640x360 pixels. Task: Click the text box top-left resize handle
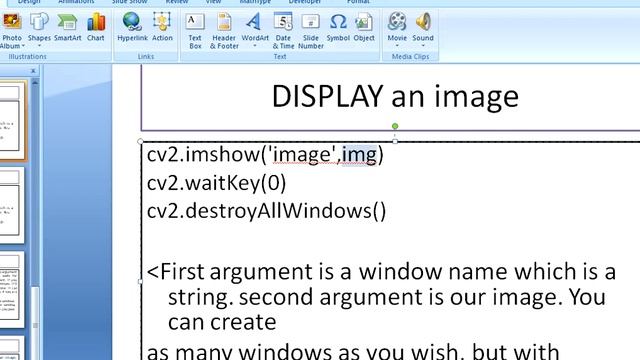tap(140, 141)
